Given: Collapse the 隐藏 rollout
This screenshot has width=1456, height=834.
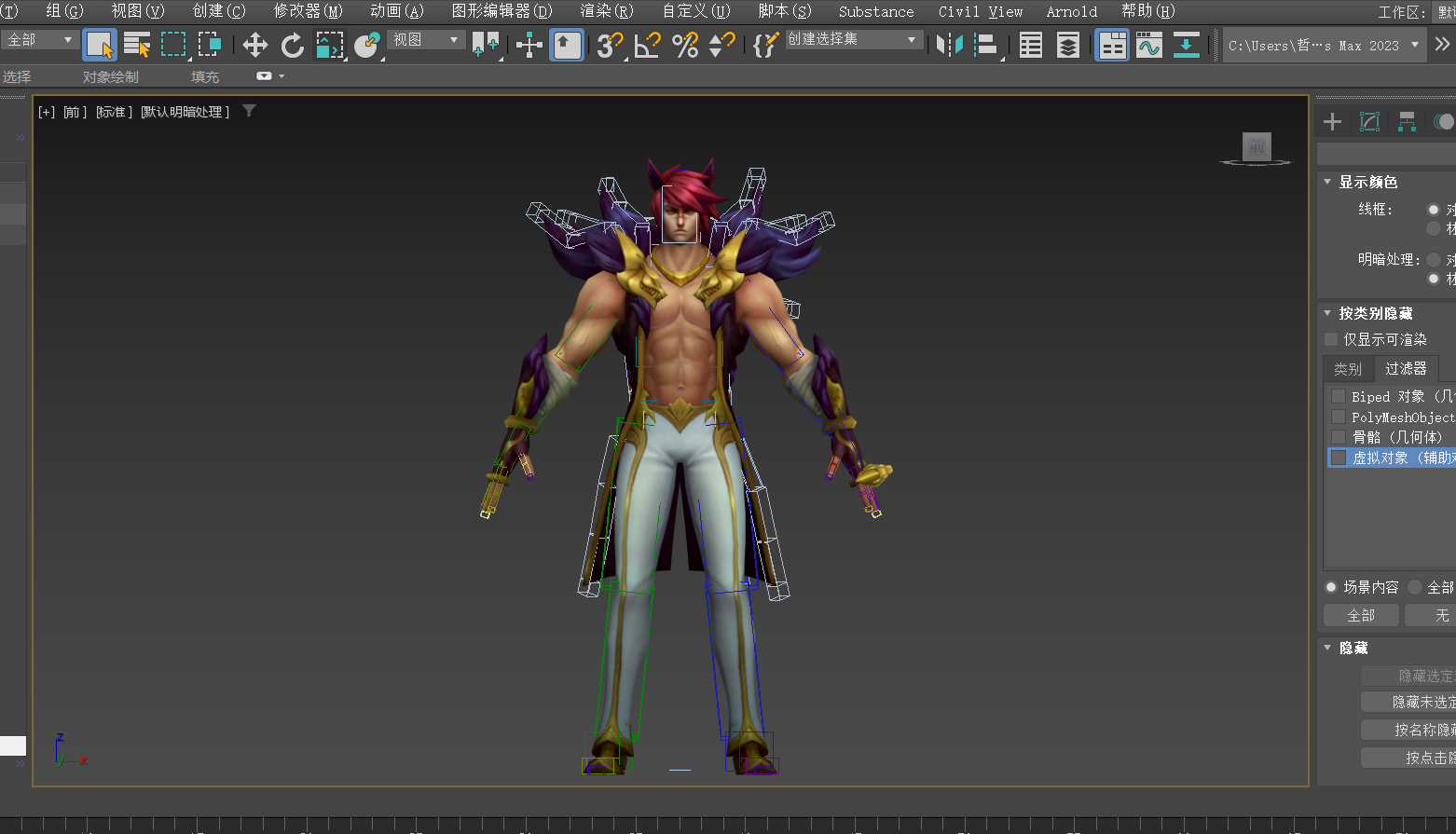Looking at the screenshot, I should 1327,648.
